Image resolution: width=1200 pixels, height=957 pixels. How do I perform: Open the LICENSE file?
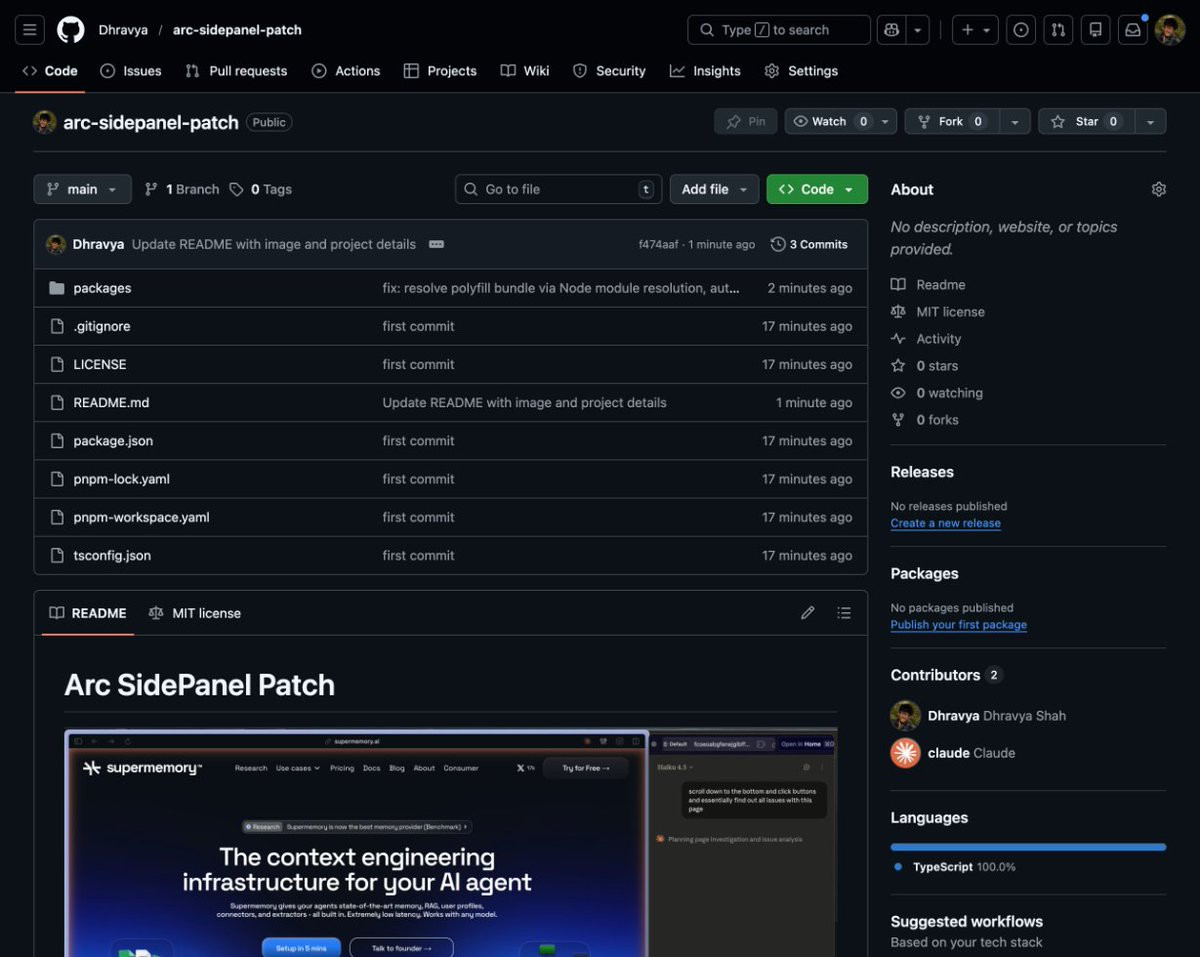(100, 364)
